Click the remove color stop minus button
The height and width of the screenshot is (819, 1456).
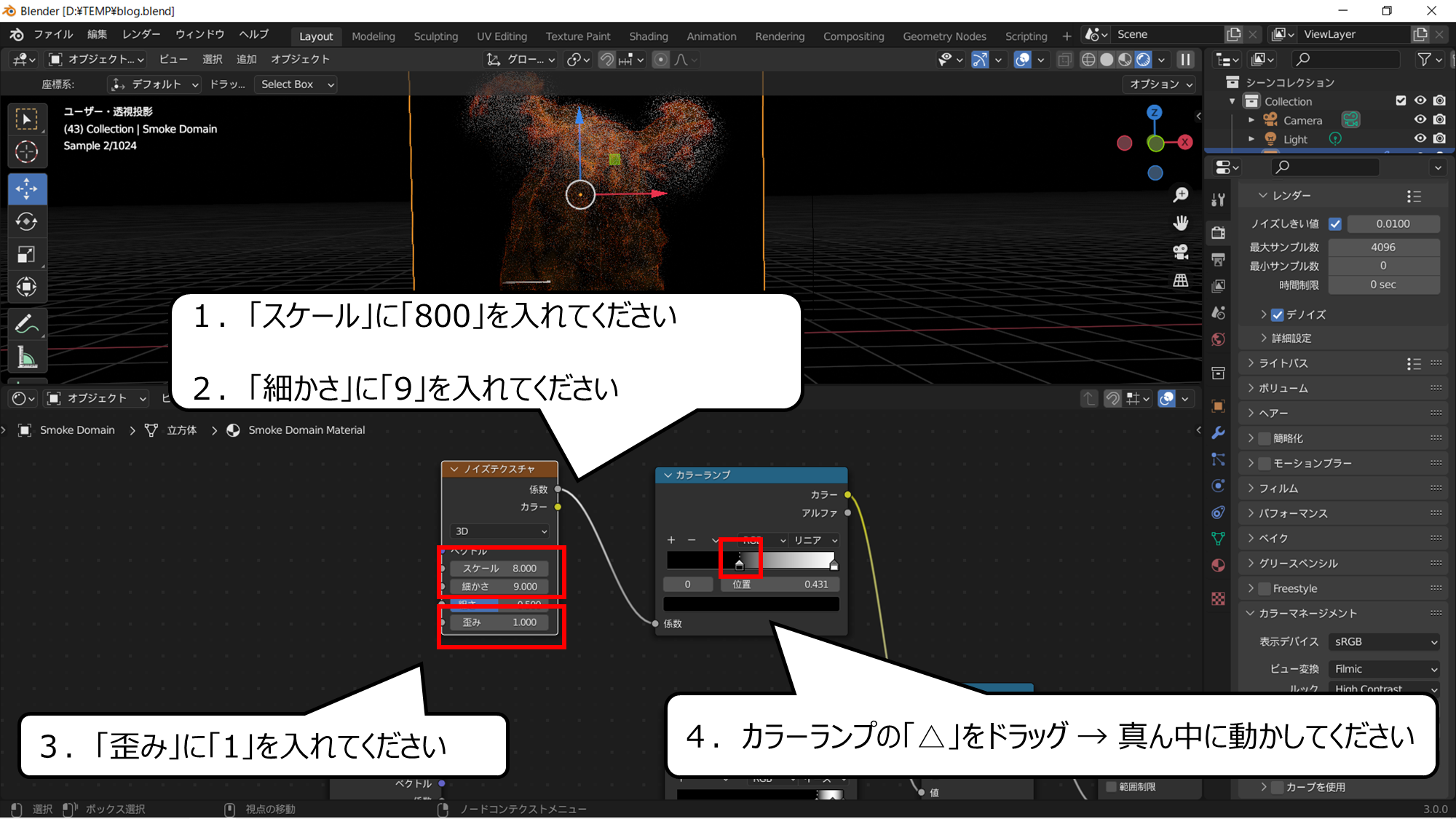(692, 540)
